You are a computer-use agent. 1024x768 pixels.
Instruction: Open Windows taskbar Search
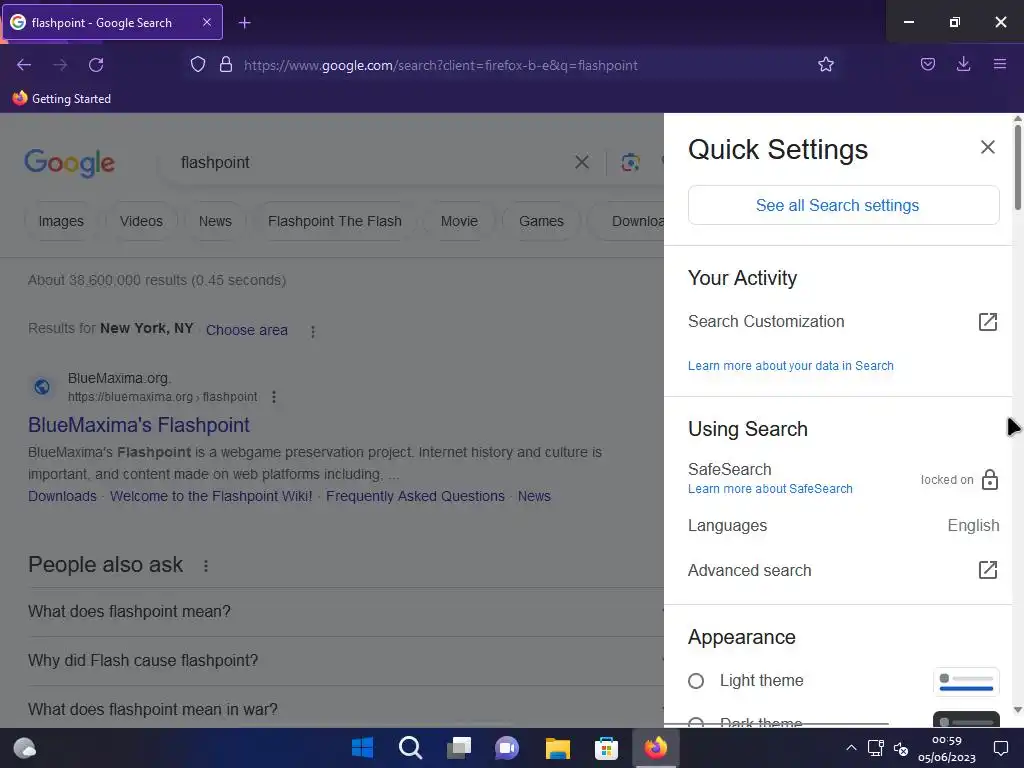coord(411,748)
